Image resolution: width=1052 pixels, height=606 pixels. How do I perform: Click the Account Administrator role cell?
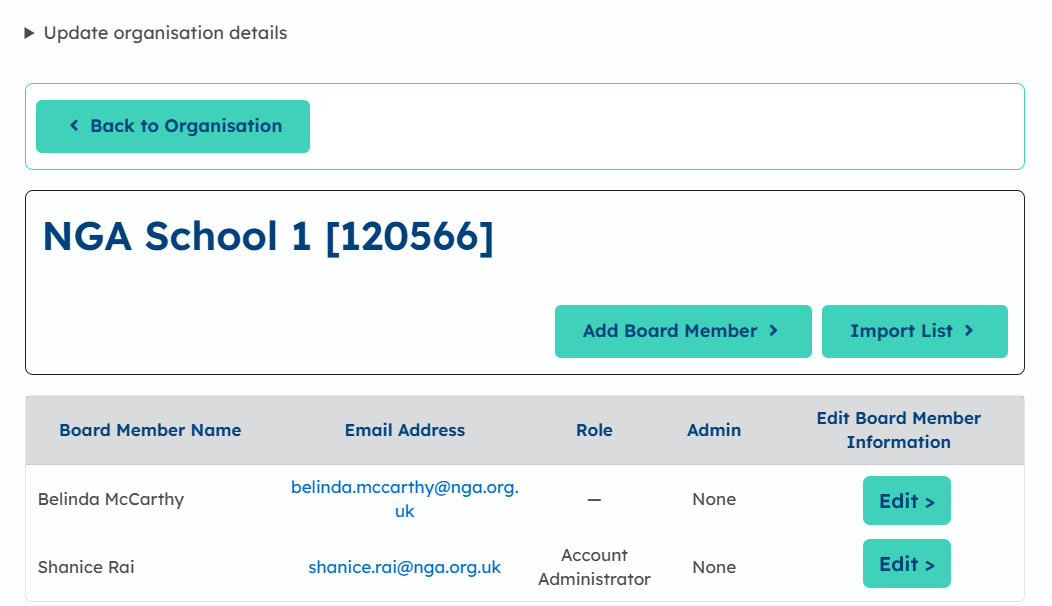point(594,567)
